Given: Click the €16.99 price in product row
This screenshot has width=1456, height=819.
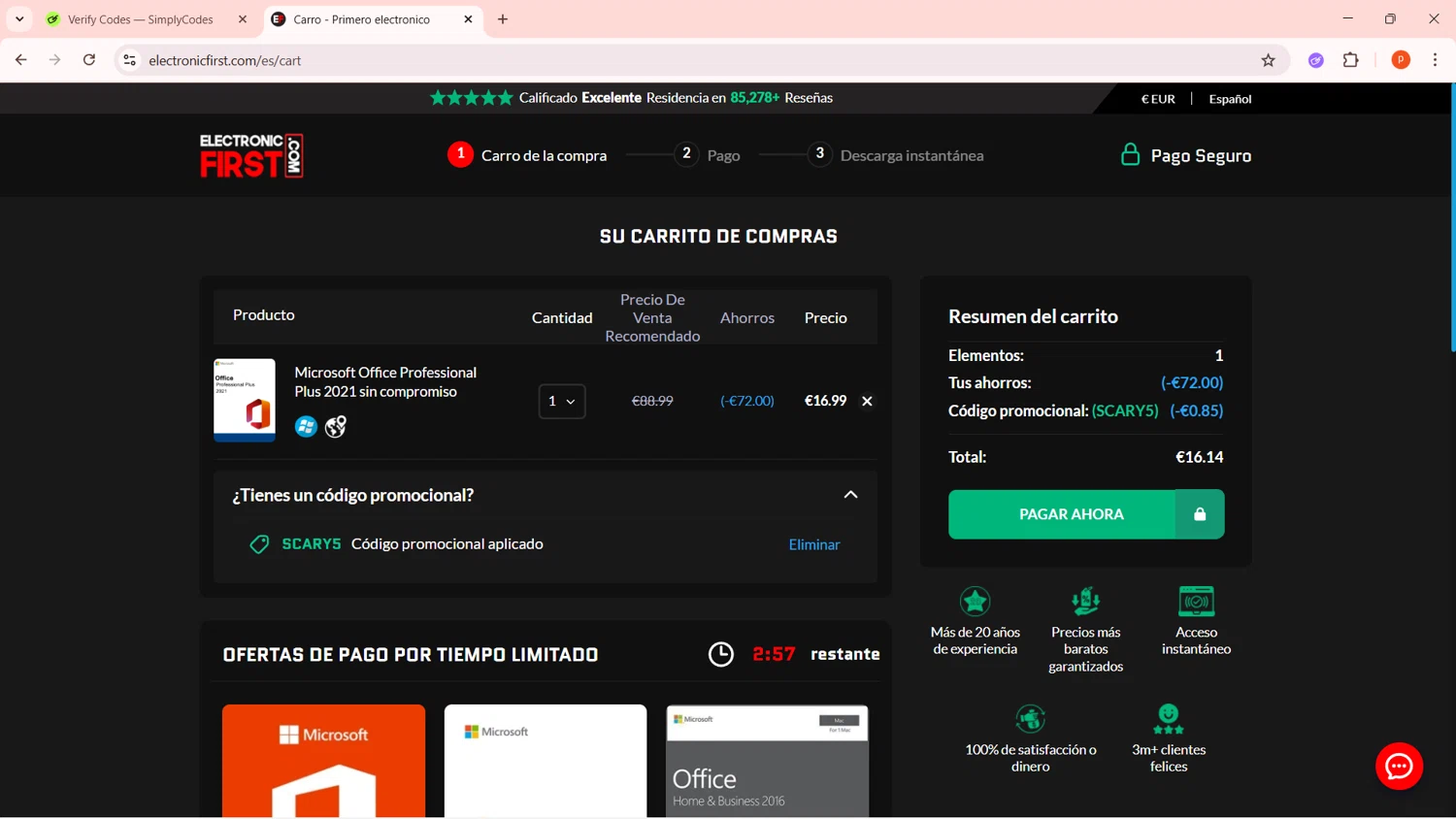Looking at the screenshot, I should pos(825,401).
